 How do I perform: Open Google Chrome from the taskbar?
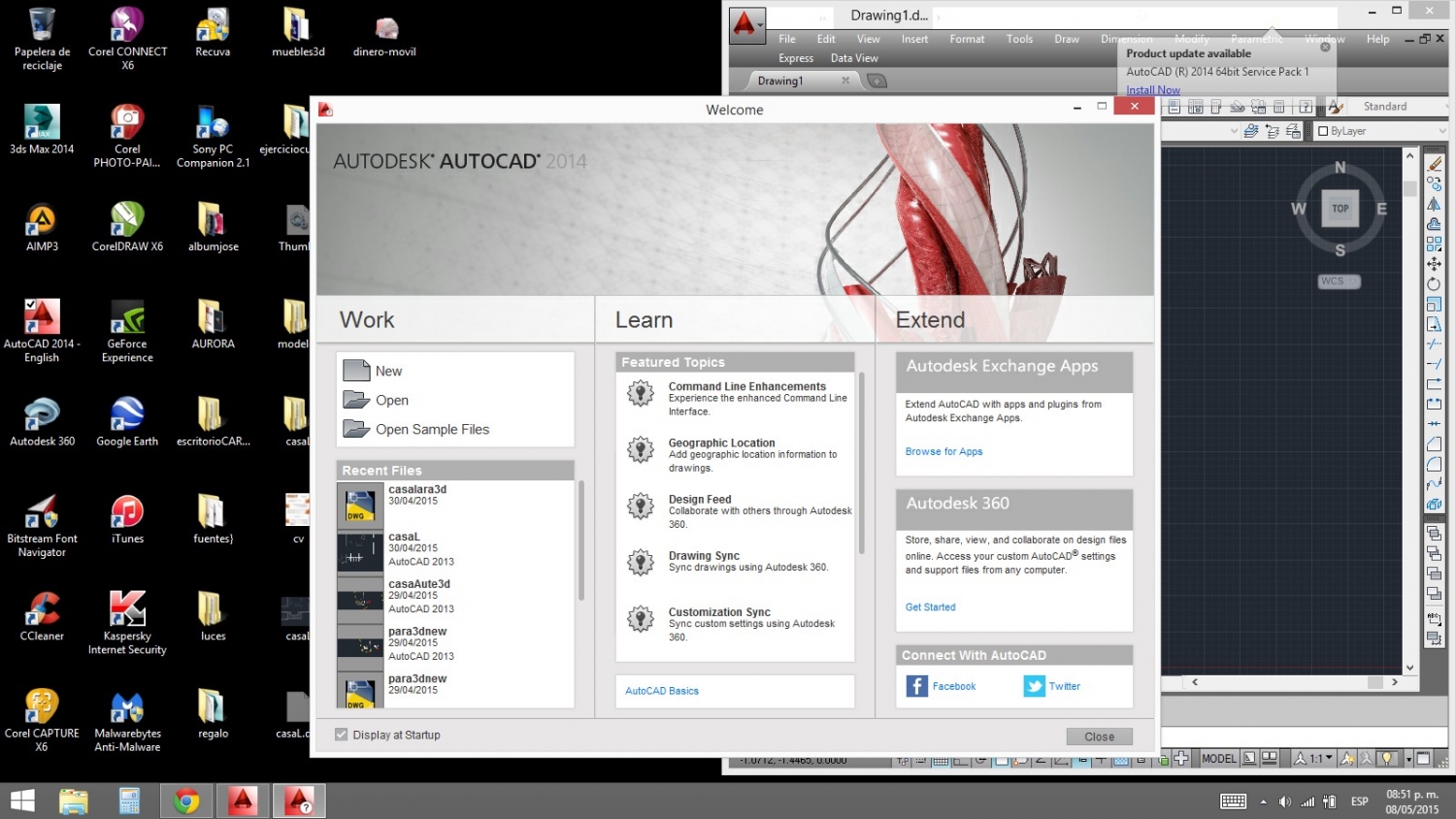click(186, 802)
